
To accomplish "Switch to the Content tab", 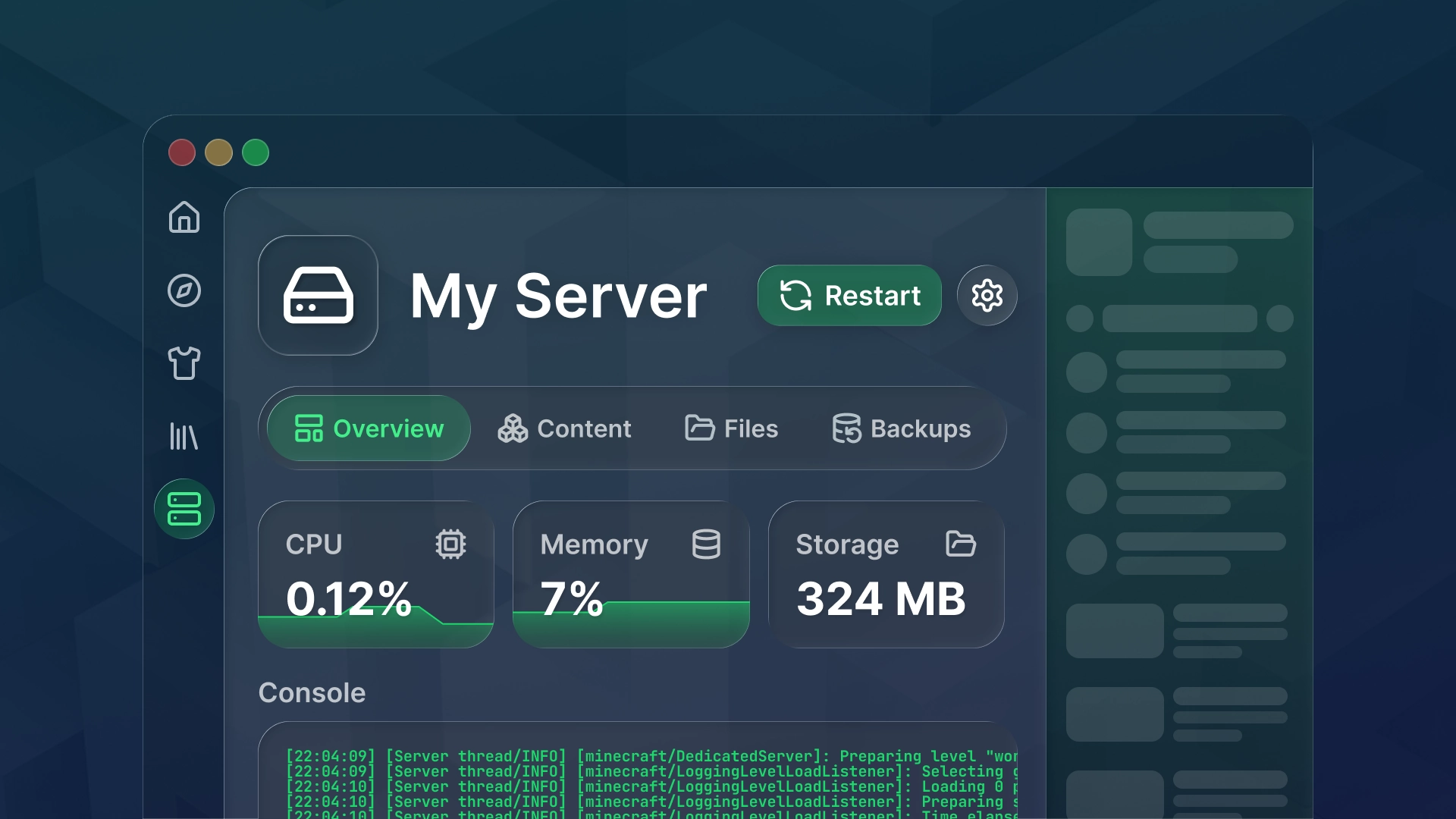I will pyautogui.click(x=565, y=428).
